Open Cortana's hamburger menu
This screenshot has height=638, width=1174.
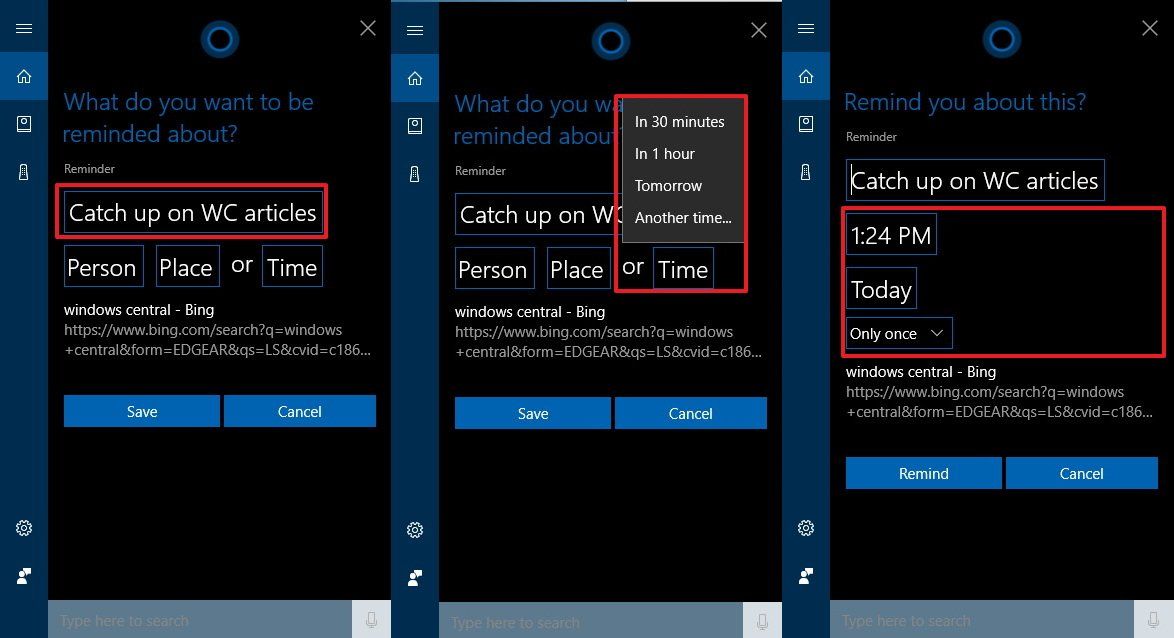[24, 27]
